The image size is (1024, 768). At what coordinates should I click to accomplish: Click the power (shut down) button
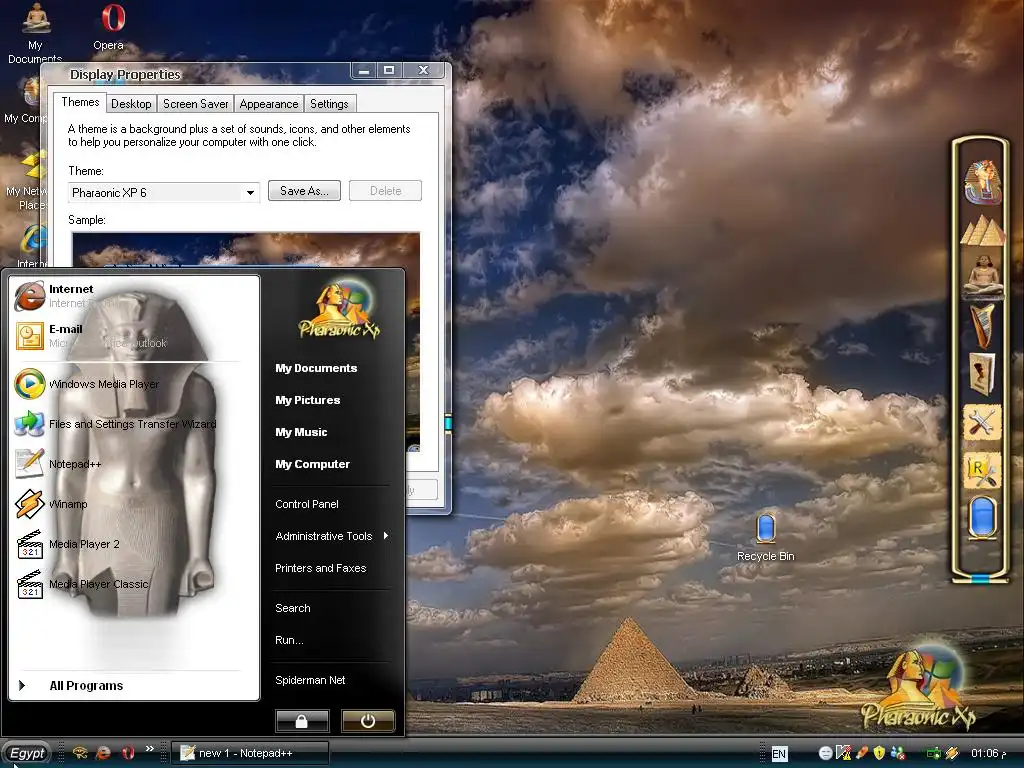point(368,721)
